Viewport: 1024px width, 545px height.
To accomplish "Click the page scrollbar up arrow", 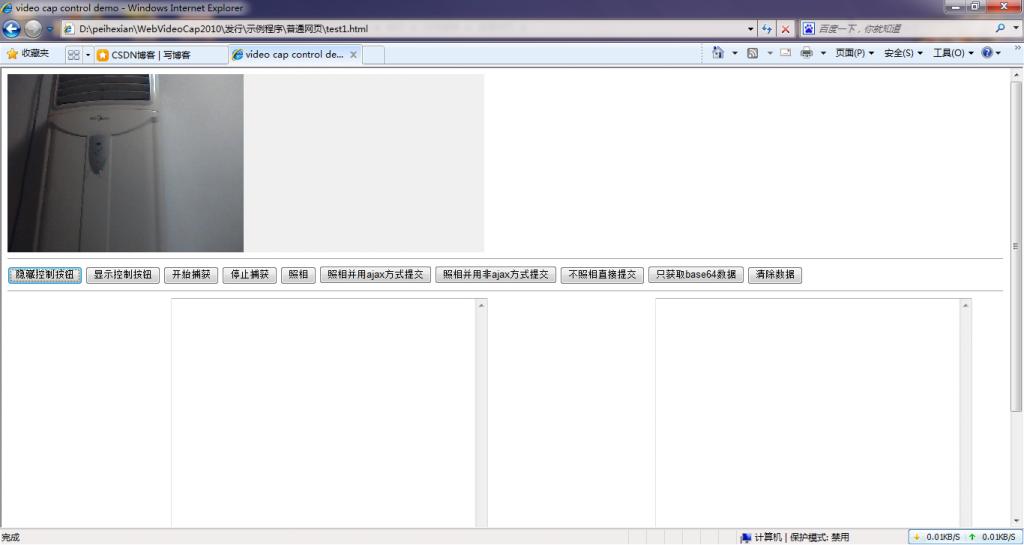I will click(1016, 74).
